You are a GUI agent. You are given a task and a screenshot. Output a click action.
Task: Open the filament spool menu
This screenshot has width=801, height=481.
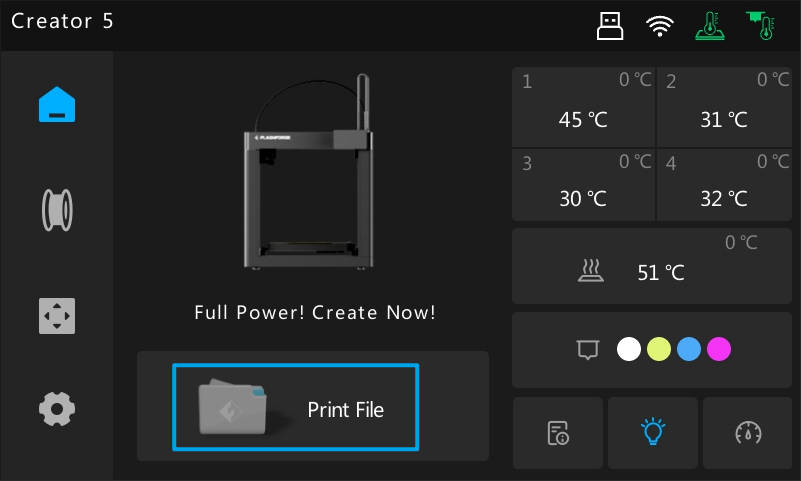[x=57, y=210]
